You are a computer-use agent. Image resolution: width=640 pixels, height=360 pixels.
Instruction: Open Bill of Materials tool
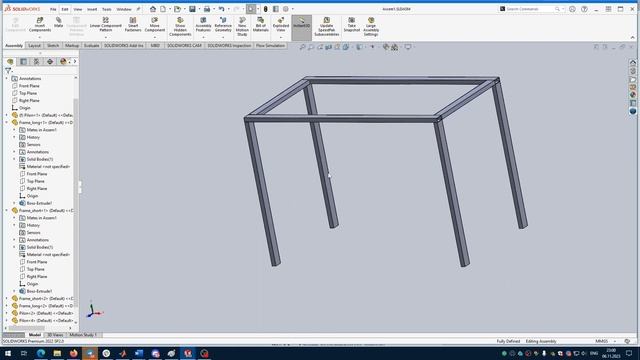click(x=260, y=24)
